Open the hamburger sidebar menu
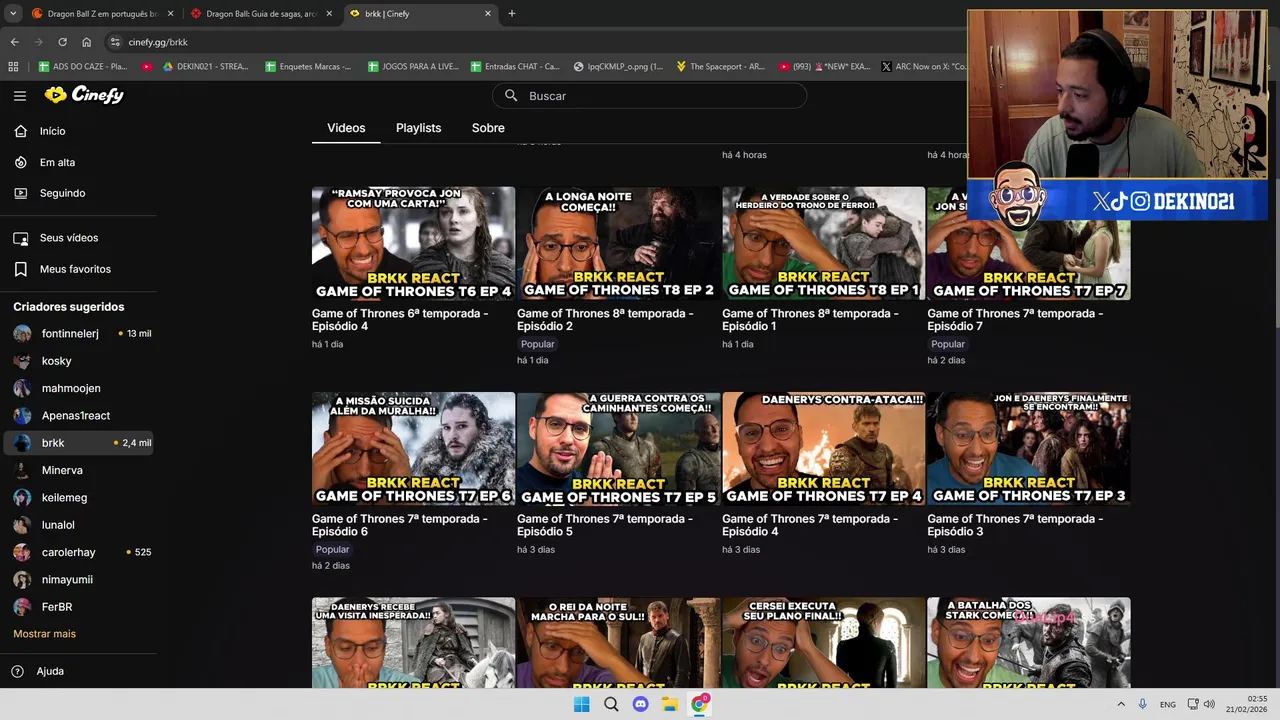 point(20,96)
